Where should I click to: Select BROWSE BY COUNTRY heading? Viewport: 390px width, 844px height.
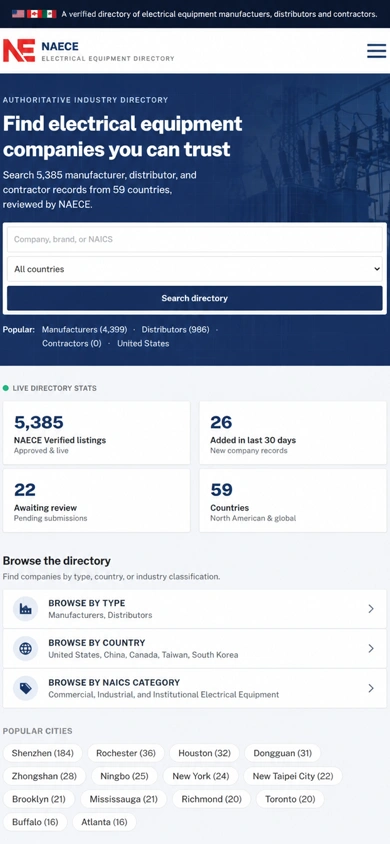click(97, 643)
